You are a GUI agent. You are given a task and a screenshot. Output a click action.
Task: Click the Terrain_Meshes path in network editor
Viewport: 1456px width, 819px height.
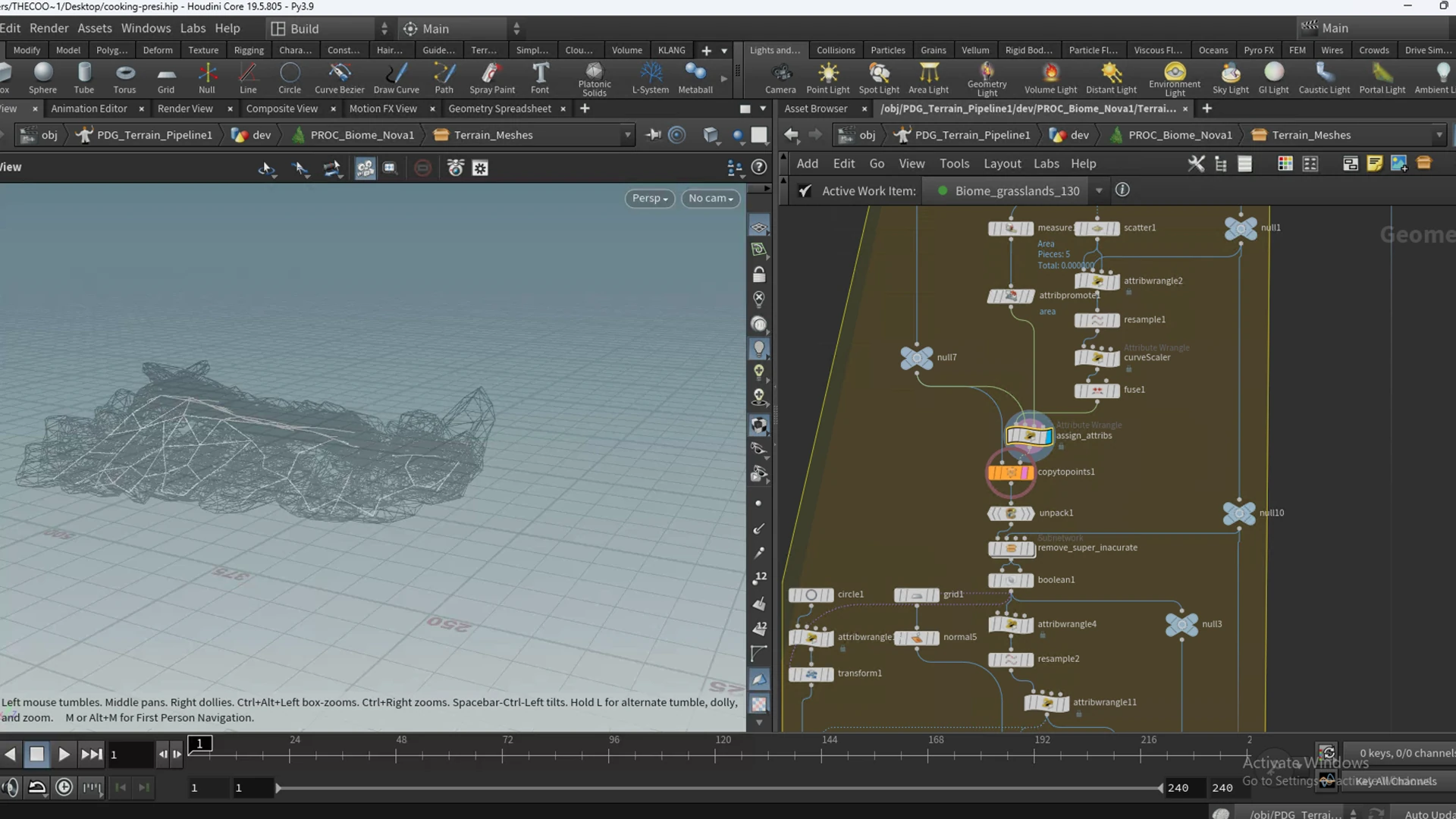pyautogui.click(x=1311, y=135)
